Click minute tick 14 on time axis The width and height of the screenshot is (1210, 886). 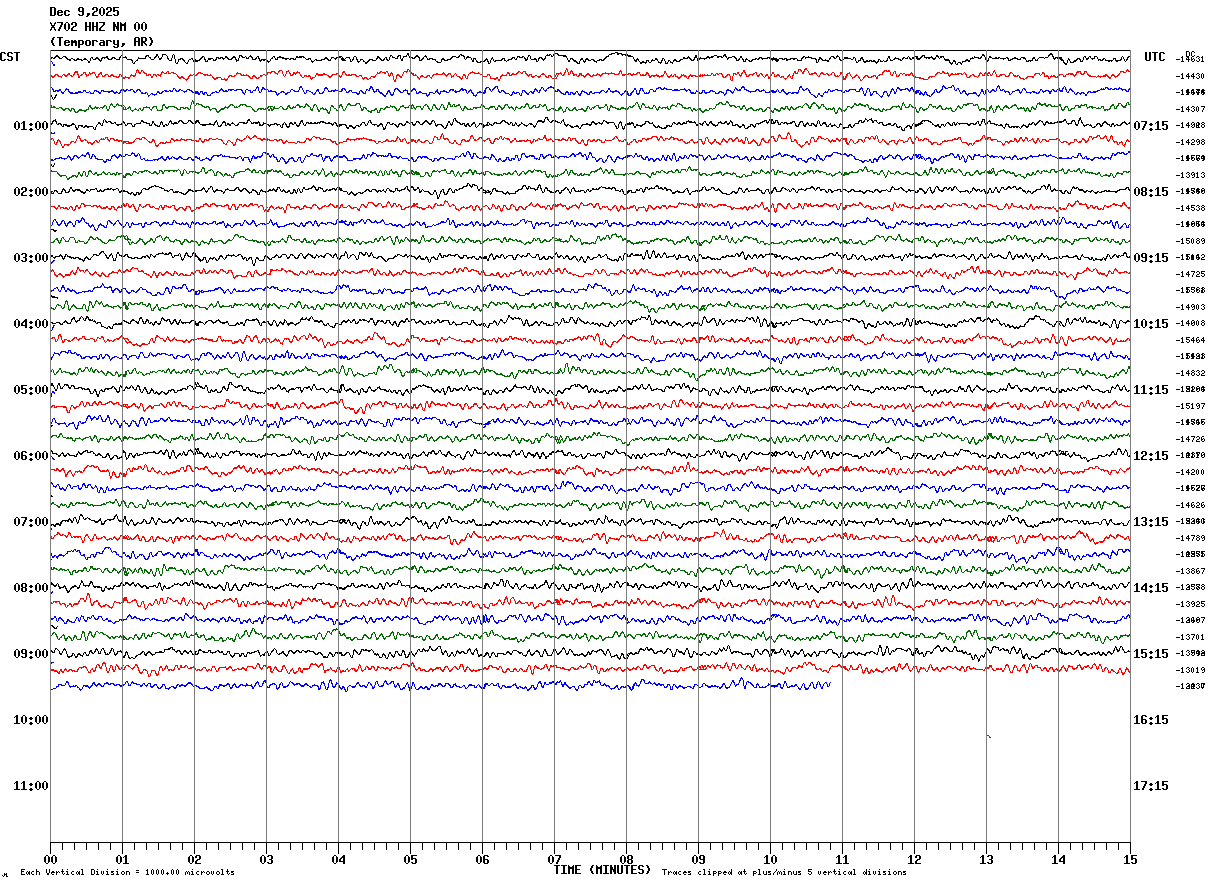(x=1058, y=860)
